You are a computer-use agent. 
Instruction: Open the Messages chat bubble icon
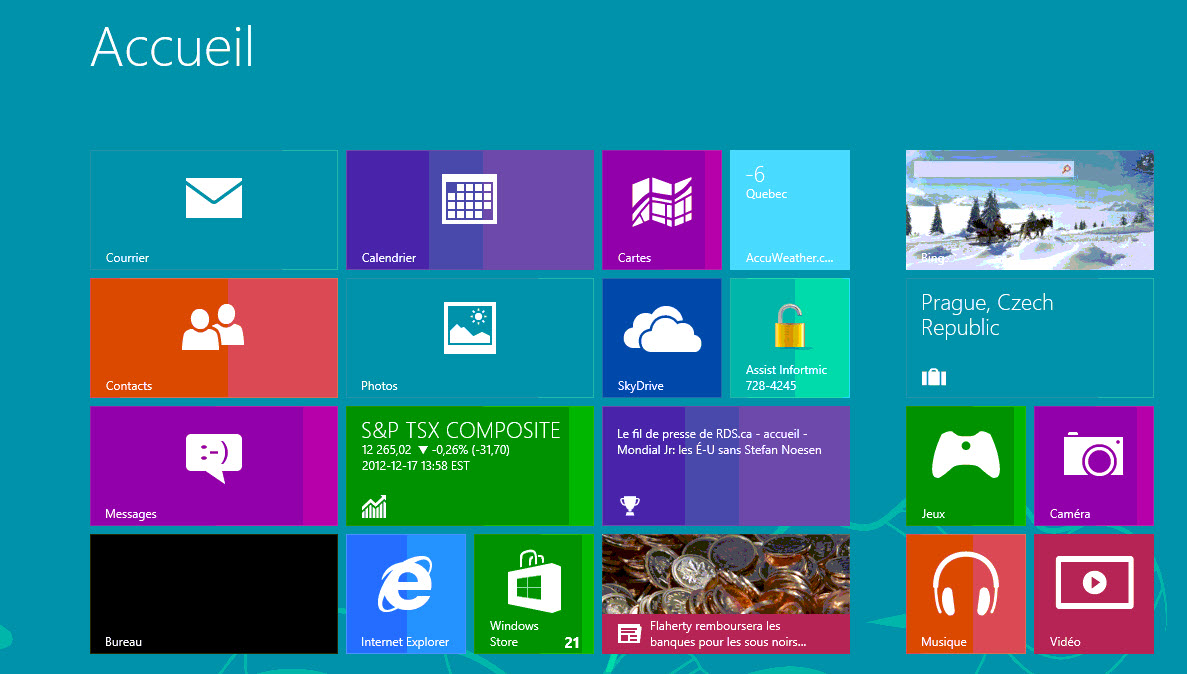(x=214, y=457)
